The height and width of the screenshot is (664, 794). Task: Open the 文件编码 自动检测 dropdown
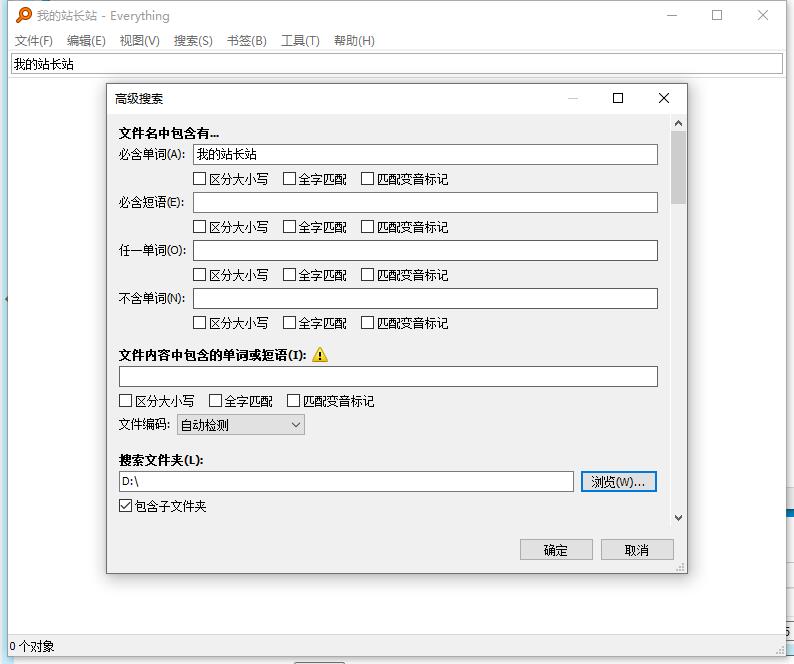click(x=241, y=425)
